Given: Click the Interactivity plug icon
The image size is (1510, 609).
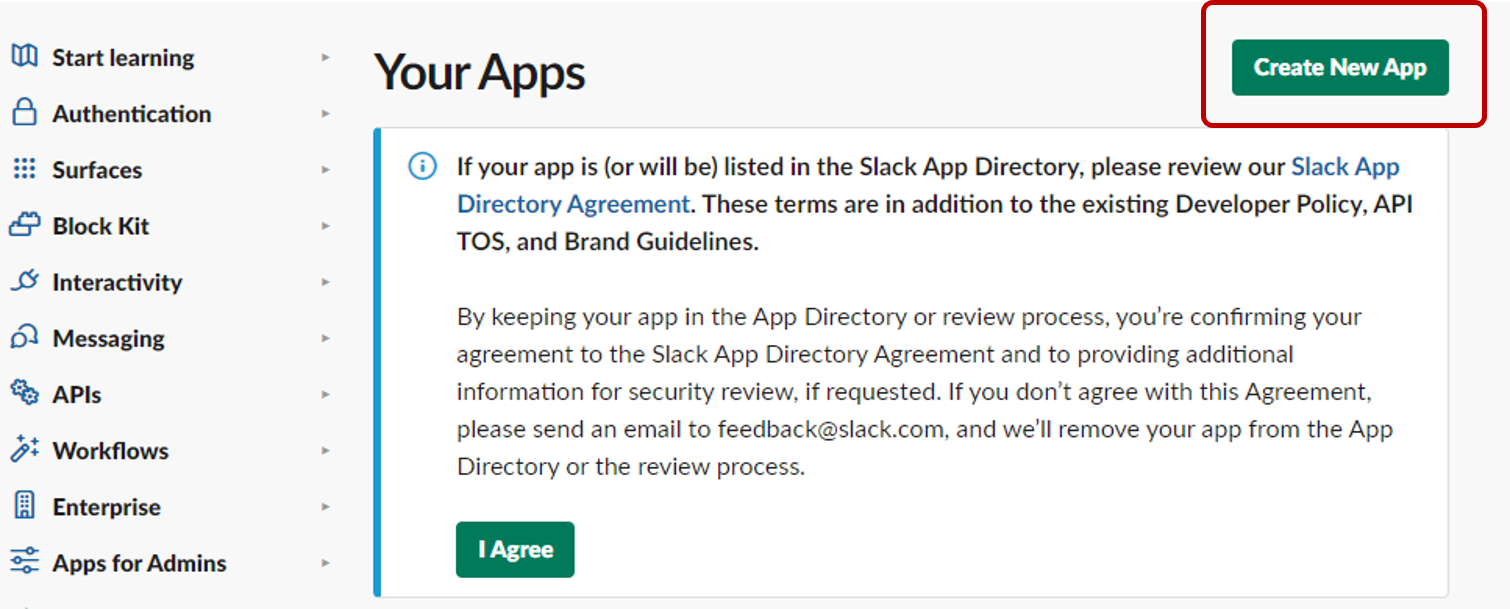Looking at the screenshot, I should (24, 281).
